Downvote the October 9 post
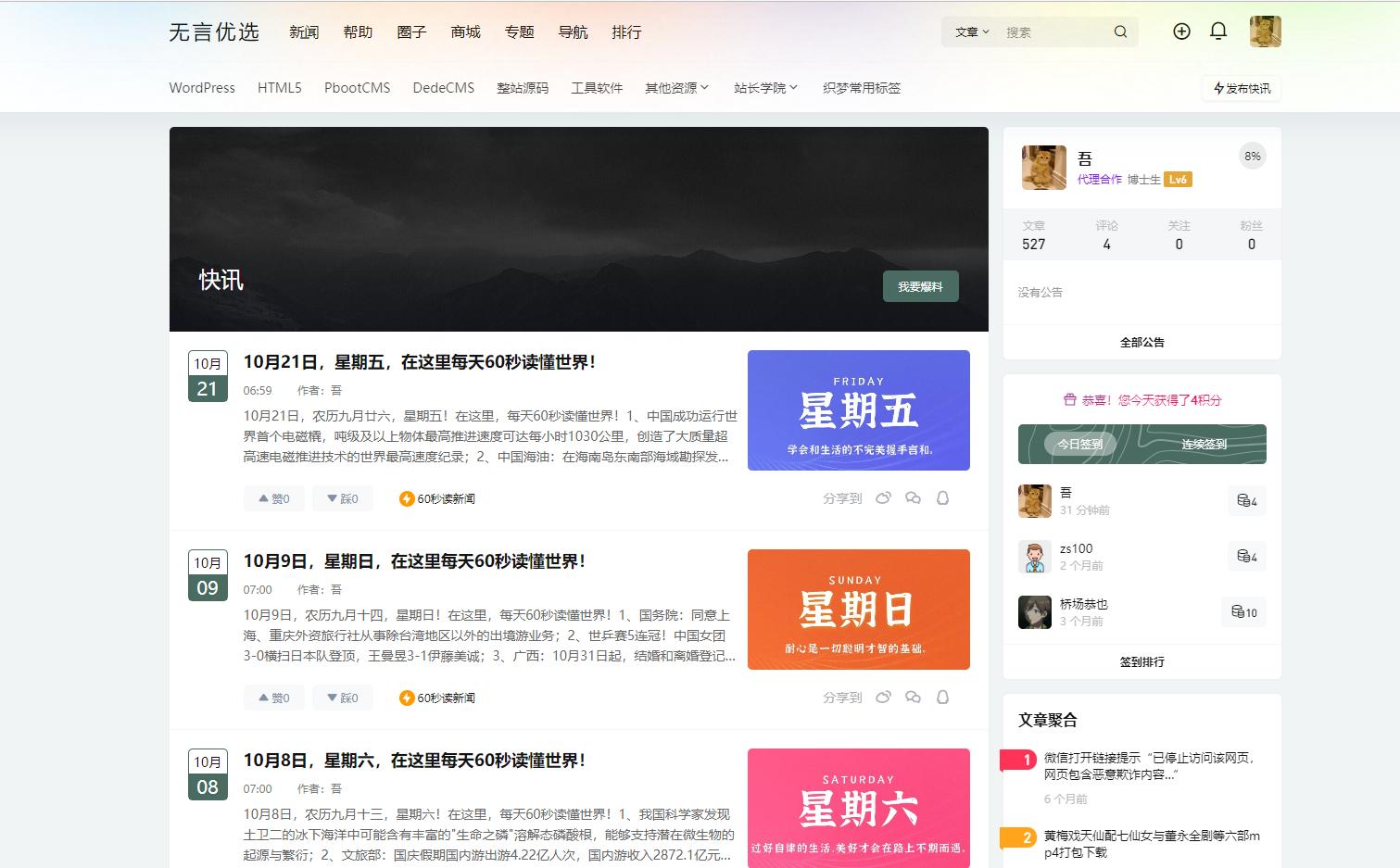 click(343, 698)
